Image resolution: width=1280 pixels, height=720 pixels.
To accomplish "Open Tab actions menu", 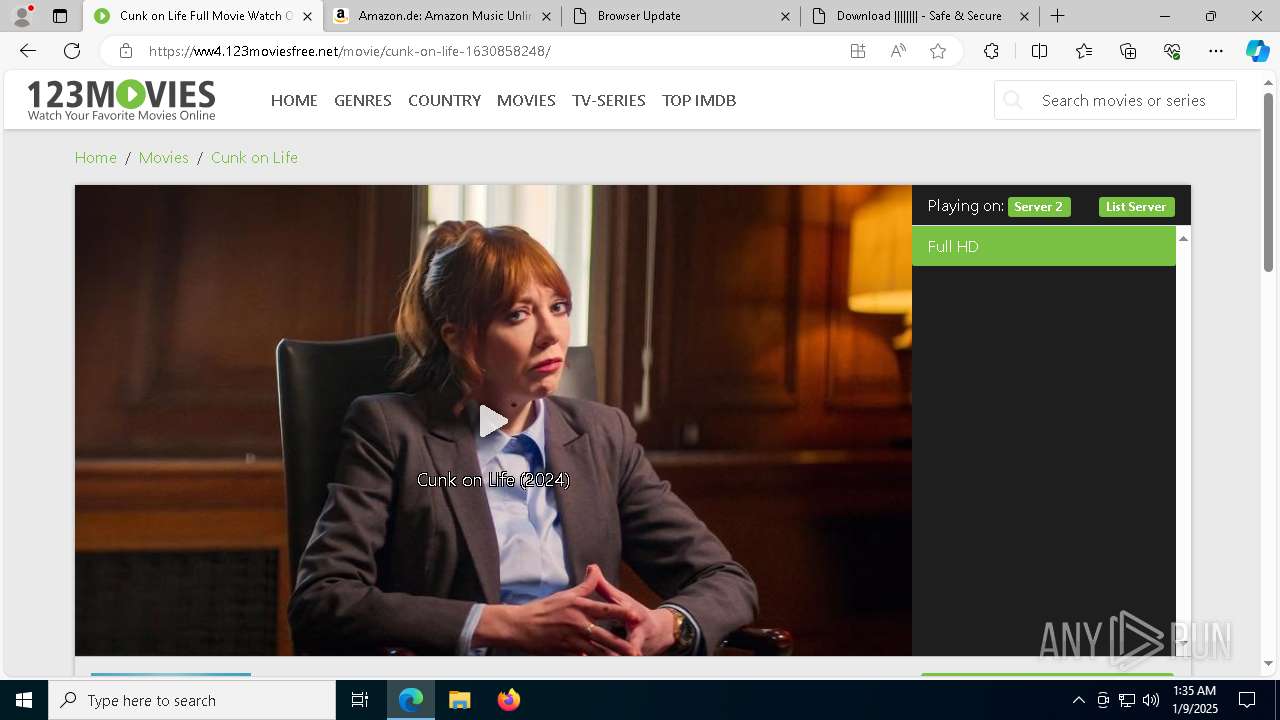I will (x=60, y=16).
